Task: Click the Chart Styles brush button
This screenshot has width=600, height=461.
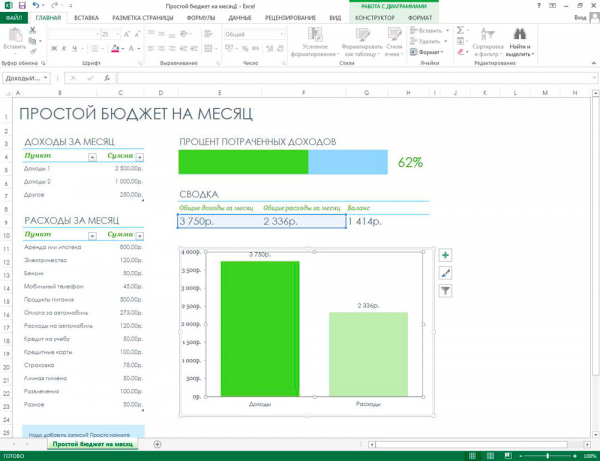Action: coord(445,273)
